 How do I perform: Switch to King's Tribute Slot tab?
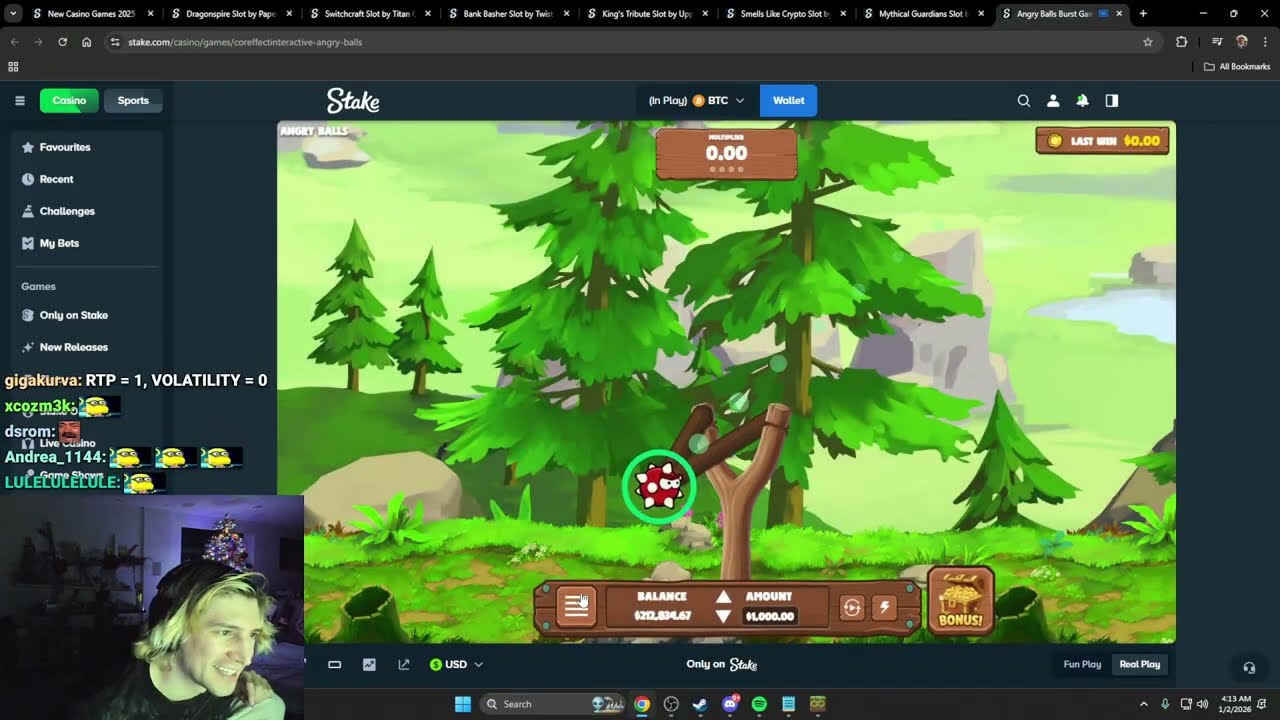point(647,14)
